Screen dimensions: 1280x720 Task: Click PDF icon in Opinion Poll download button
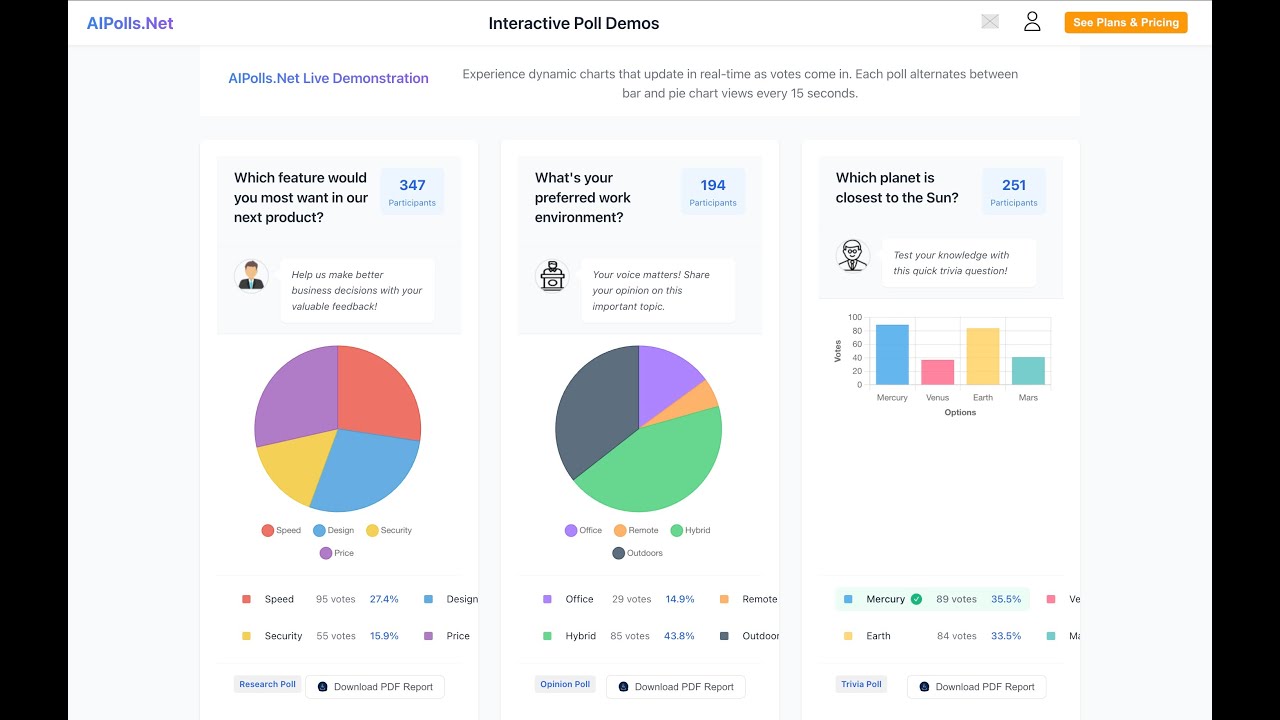(x=623, y=687)
